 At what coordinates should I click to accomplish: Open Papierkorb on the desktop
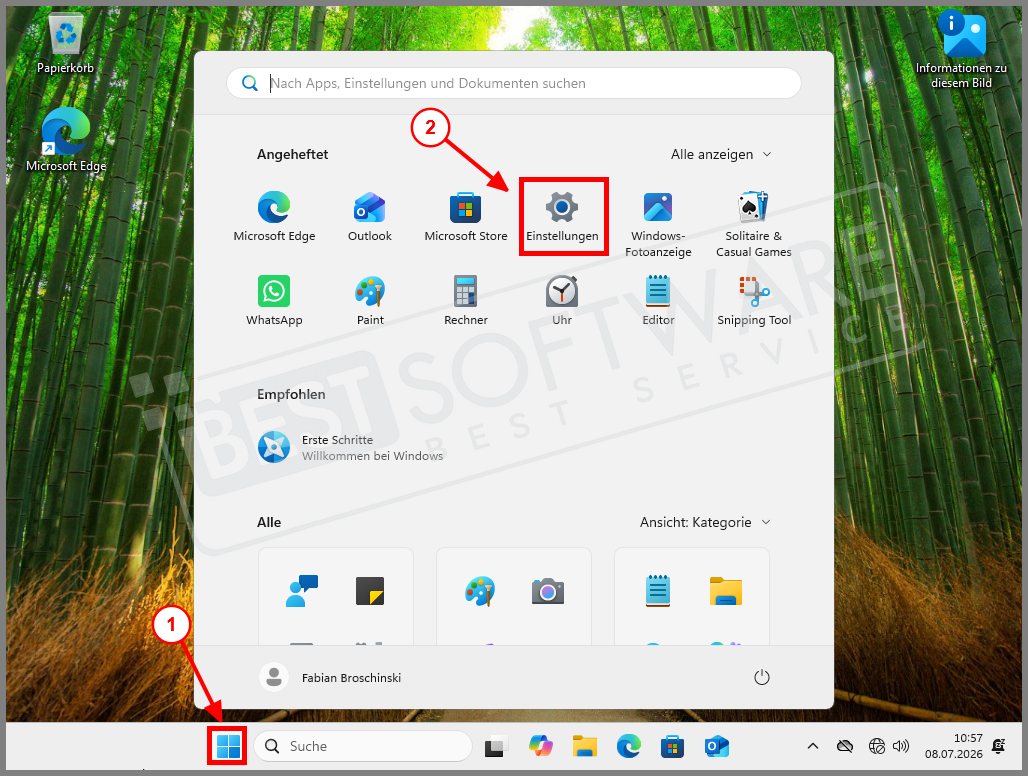[66, 43]
